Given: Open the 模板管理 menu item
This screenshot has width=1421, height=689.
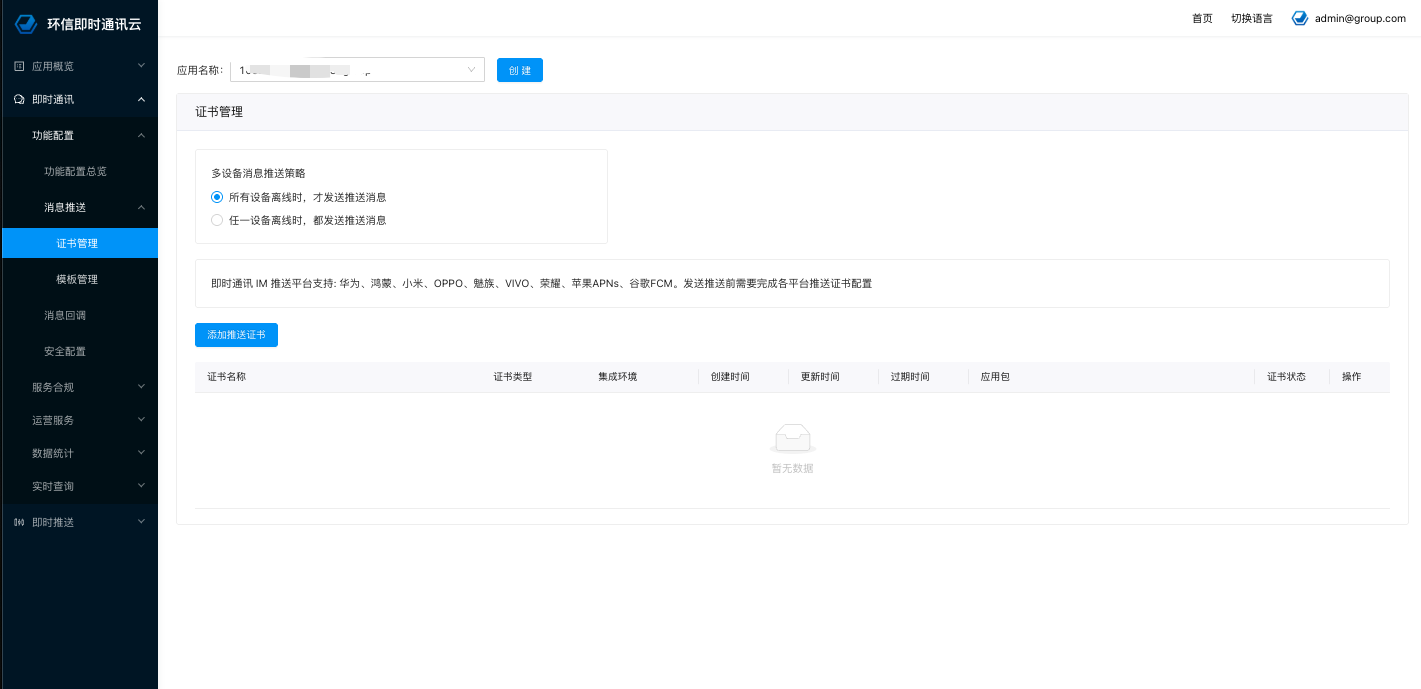Looking at the screenshot, I should click(x=77, y=279).
